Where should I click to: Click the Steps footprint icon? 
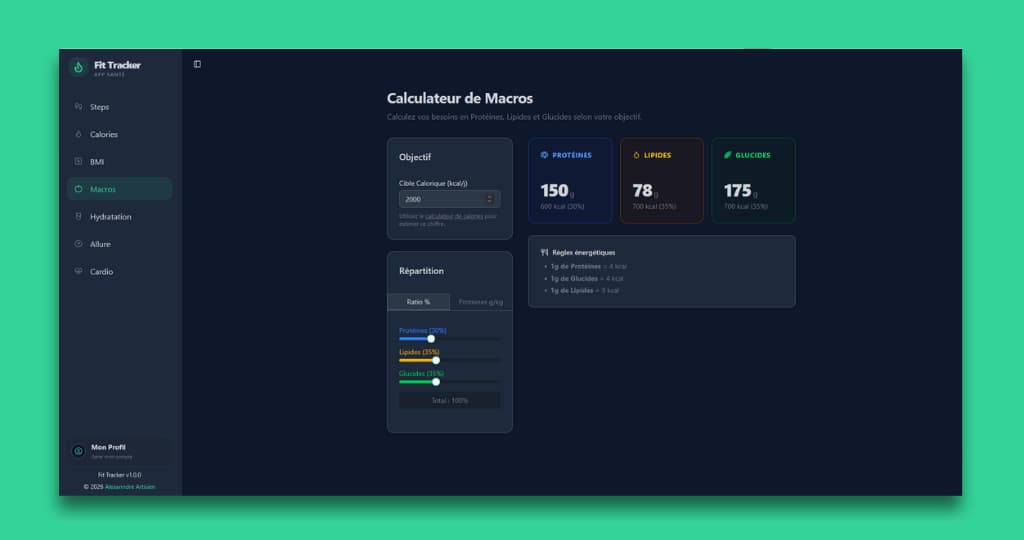point(78,106)
